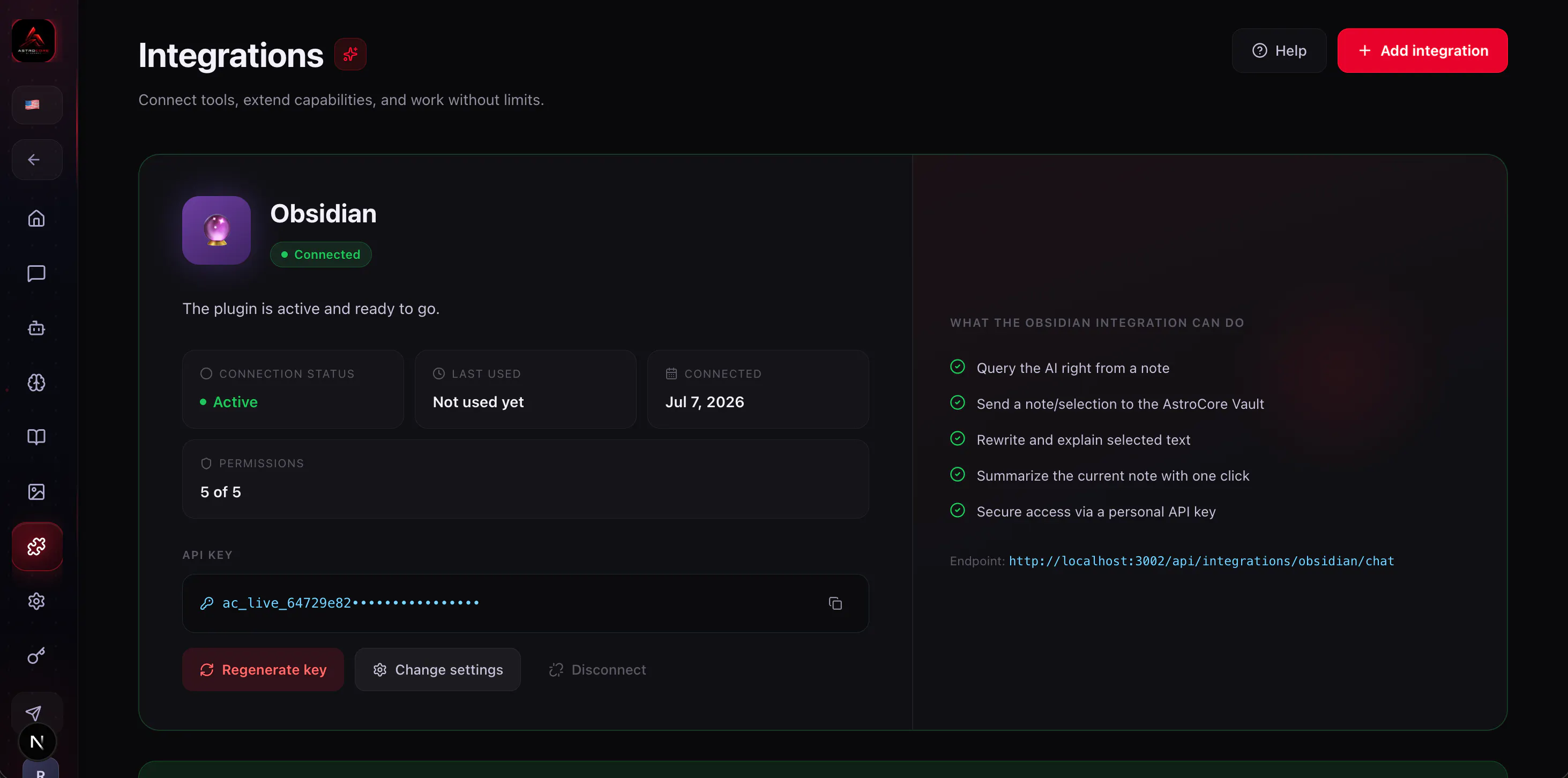Open the robot agents icon
The height and width of the screenshot is (778, 1568).
pos(36,328)
